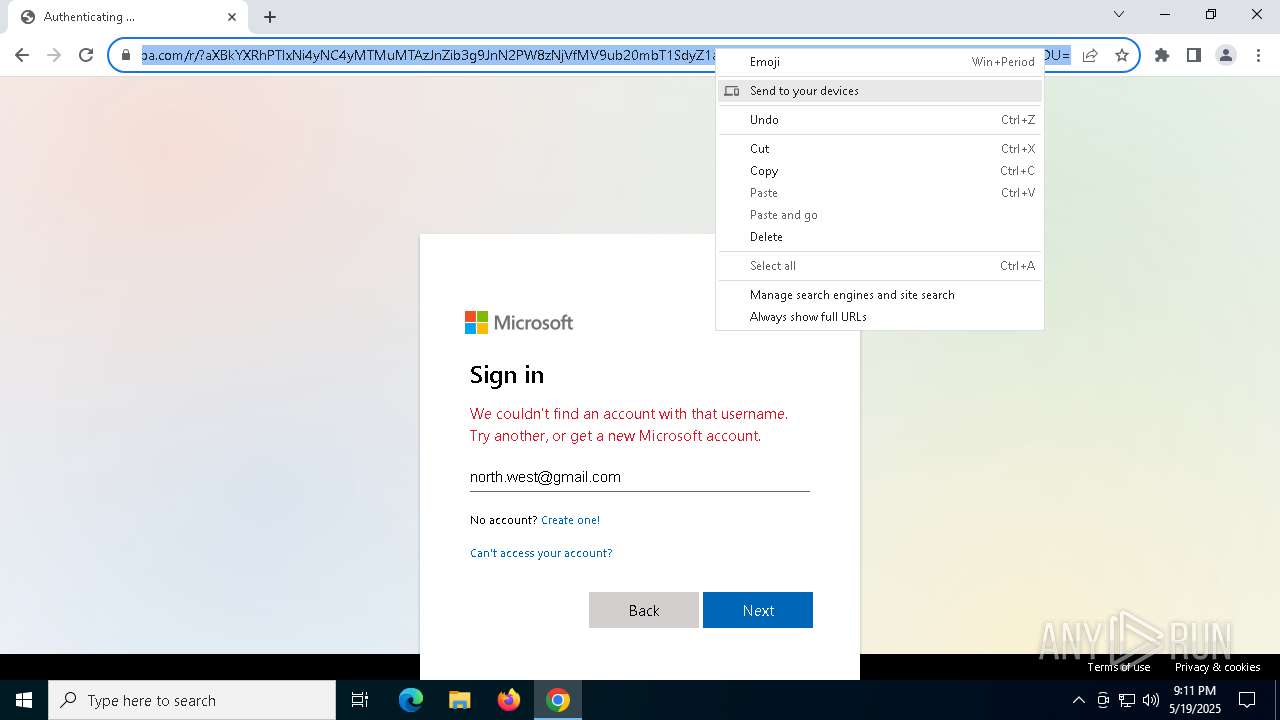Click the browser forward arrow

(54, 55)
